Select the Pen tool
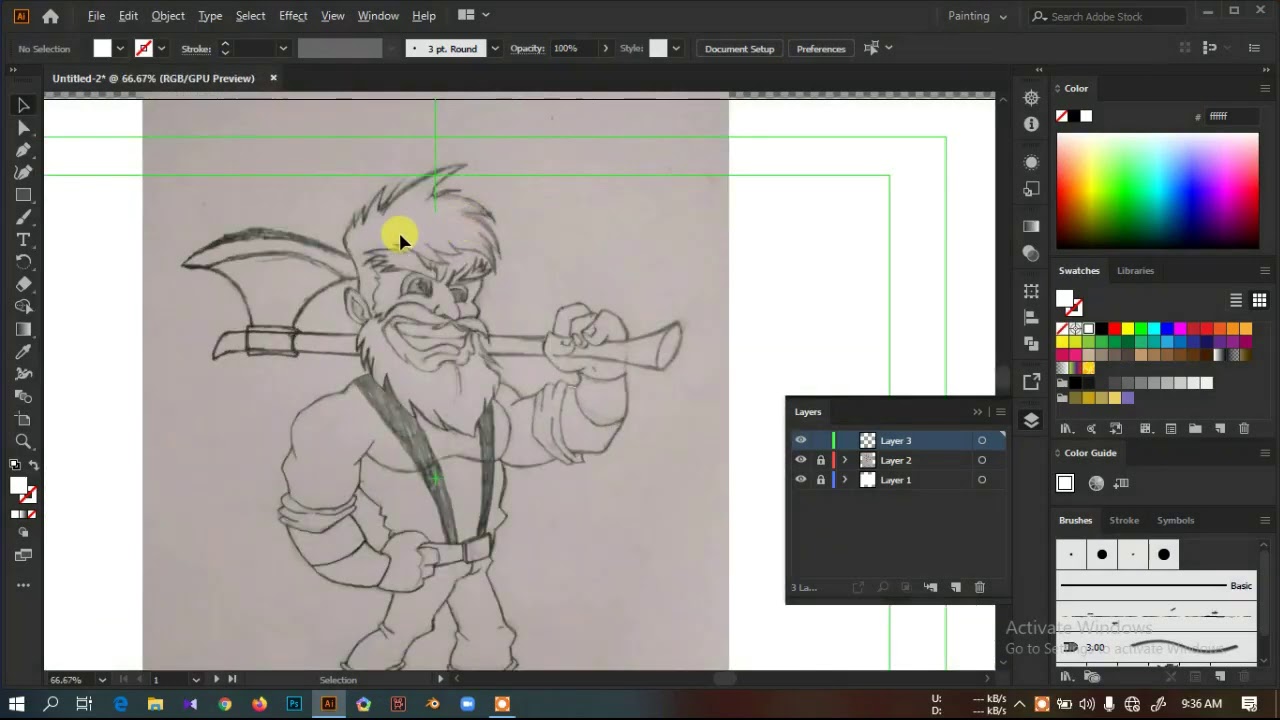Image resolution: width=1280 pixels, height=720 pixels. pyautogui.click(x=23, y=150)
